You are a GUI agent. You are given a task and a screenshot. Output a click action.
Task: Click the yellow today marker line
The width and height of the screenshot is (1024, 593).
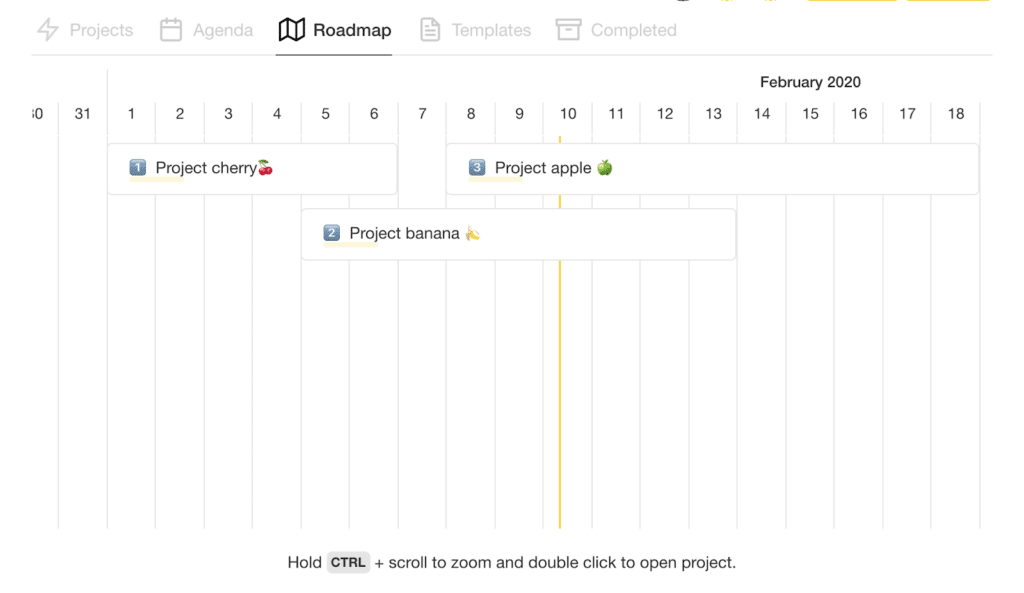click(x=560, y=400)
